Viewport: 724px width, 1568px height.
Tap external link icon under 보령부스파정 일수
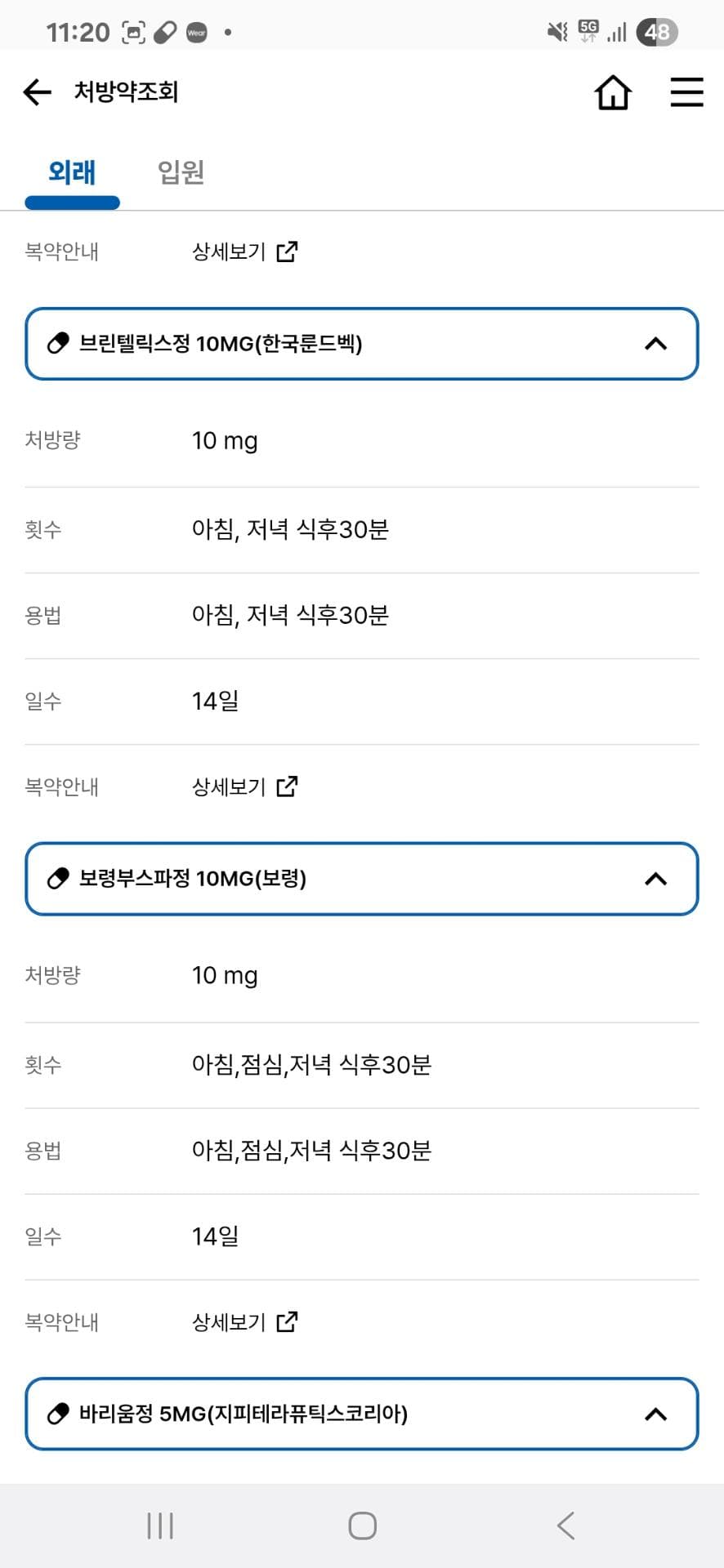288,1321
